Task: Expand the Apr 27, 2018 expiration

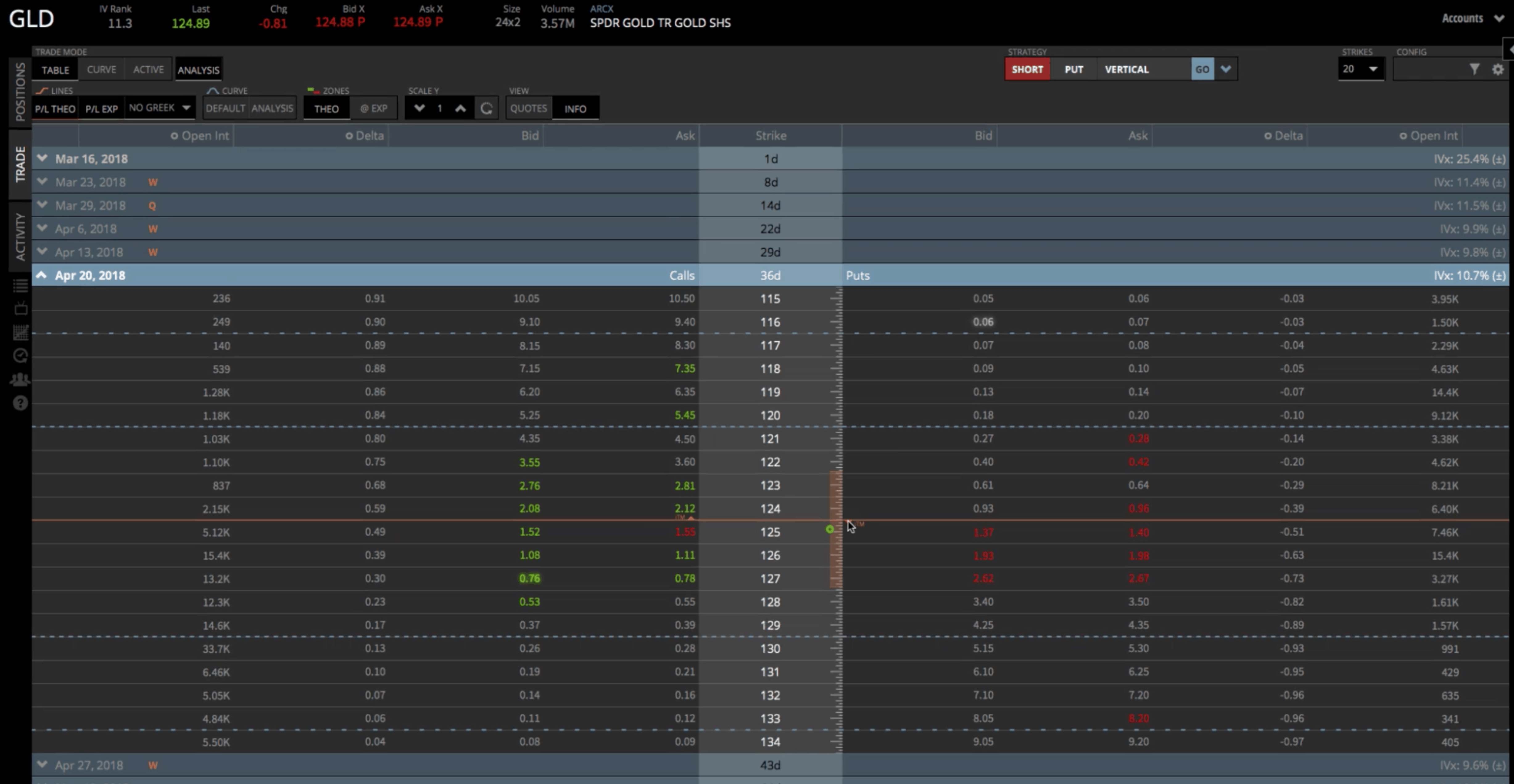Action: pos(42,765)
